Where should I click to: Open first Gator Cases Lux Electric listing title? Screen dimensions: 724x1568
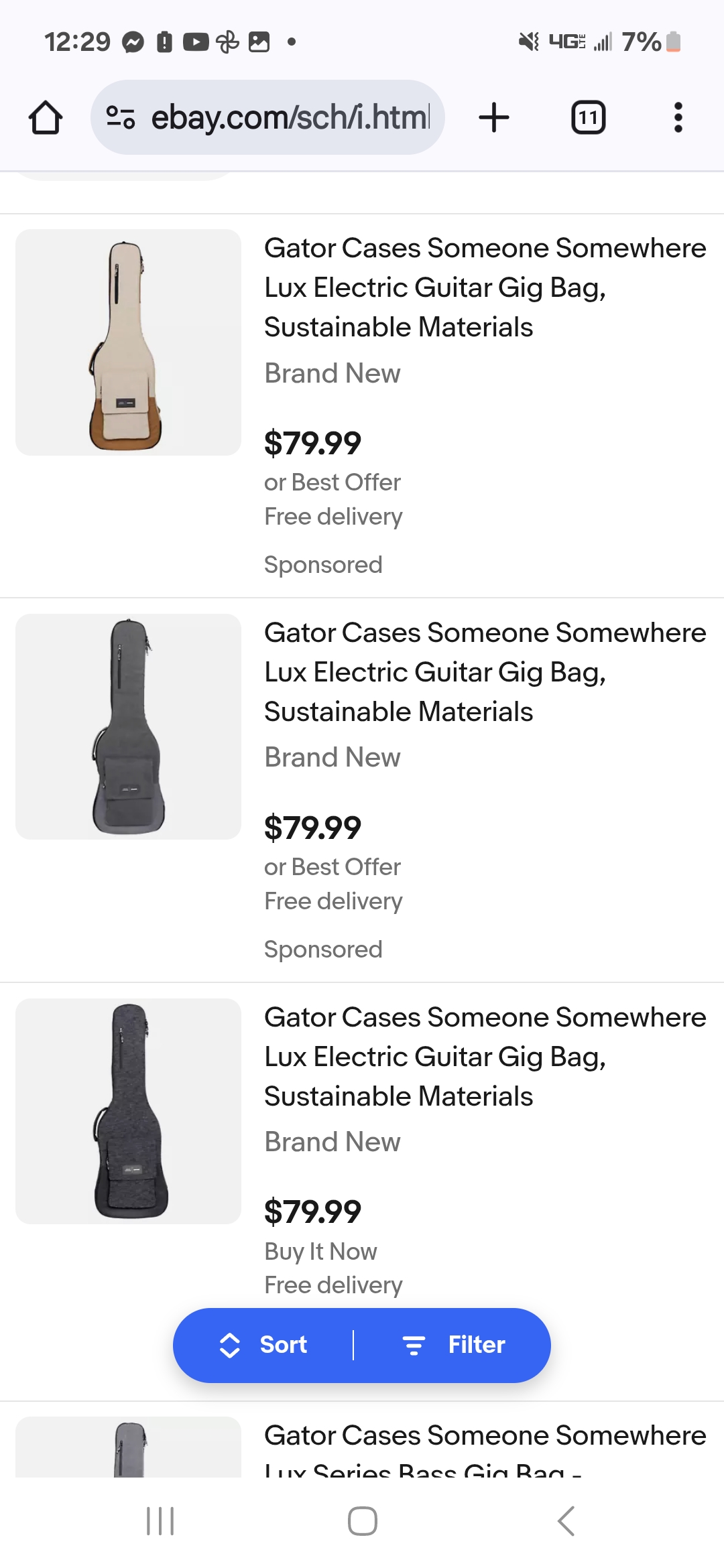485,287
